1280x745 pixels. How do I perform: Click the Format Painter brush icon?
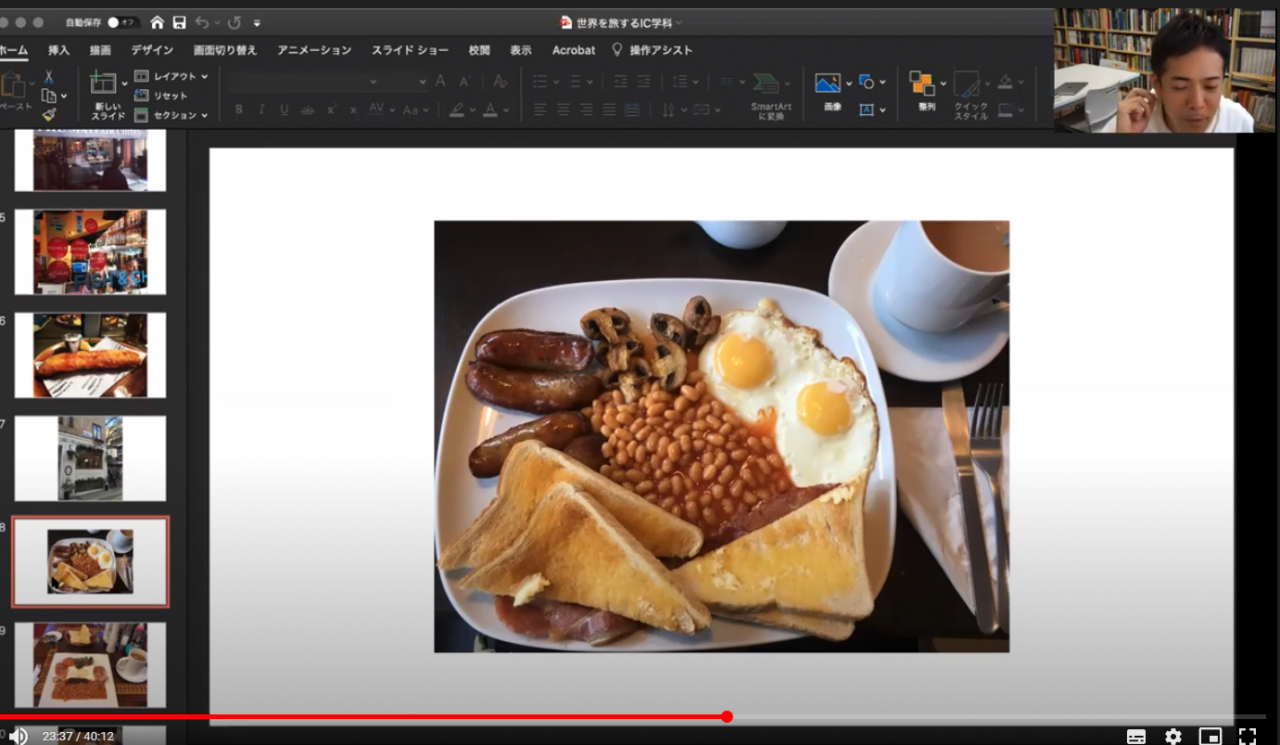[x=48, y=115]
